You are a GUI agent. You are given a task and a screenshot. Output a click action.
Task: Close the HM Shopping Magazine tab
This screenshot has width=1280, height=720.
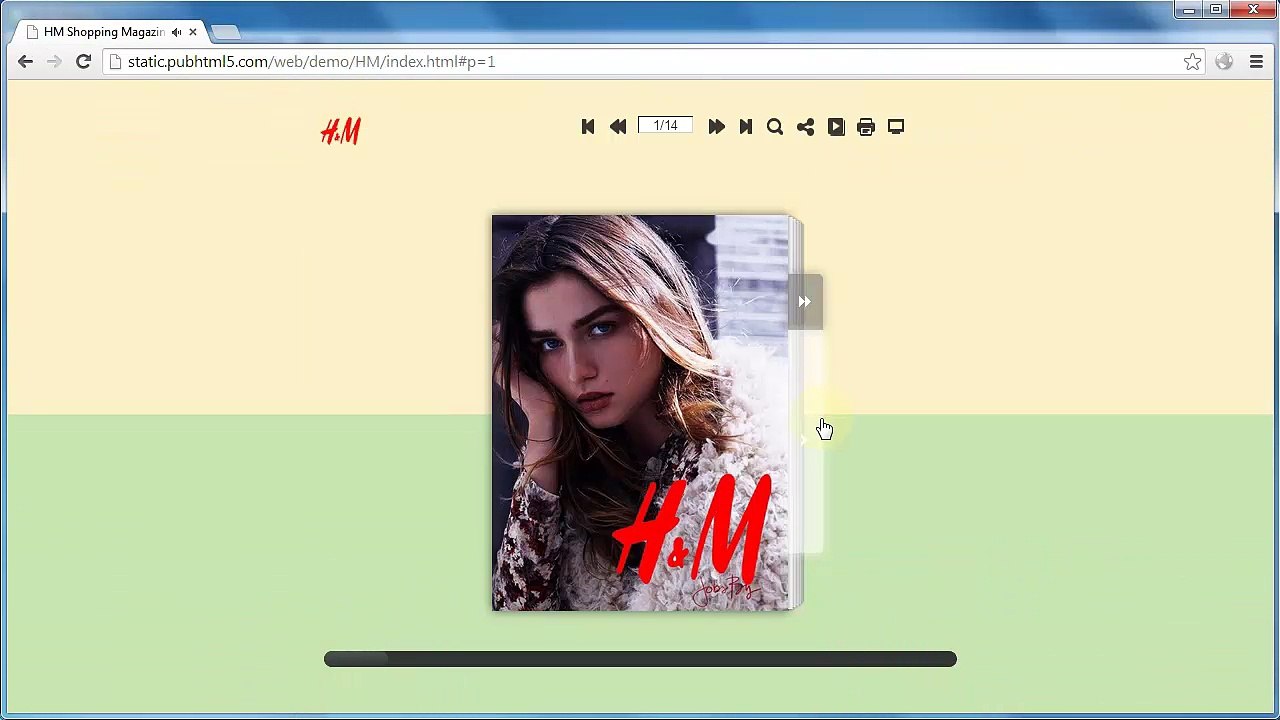click(x=193, y=32)
